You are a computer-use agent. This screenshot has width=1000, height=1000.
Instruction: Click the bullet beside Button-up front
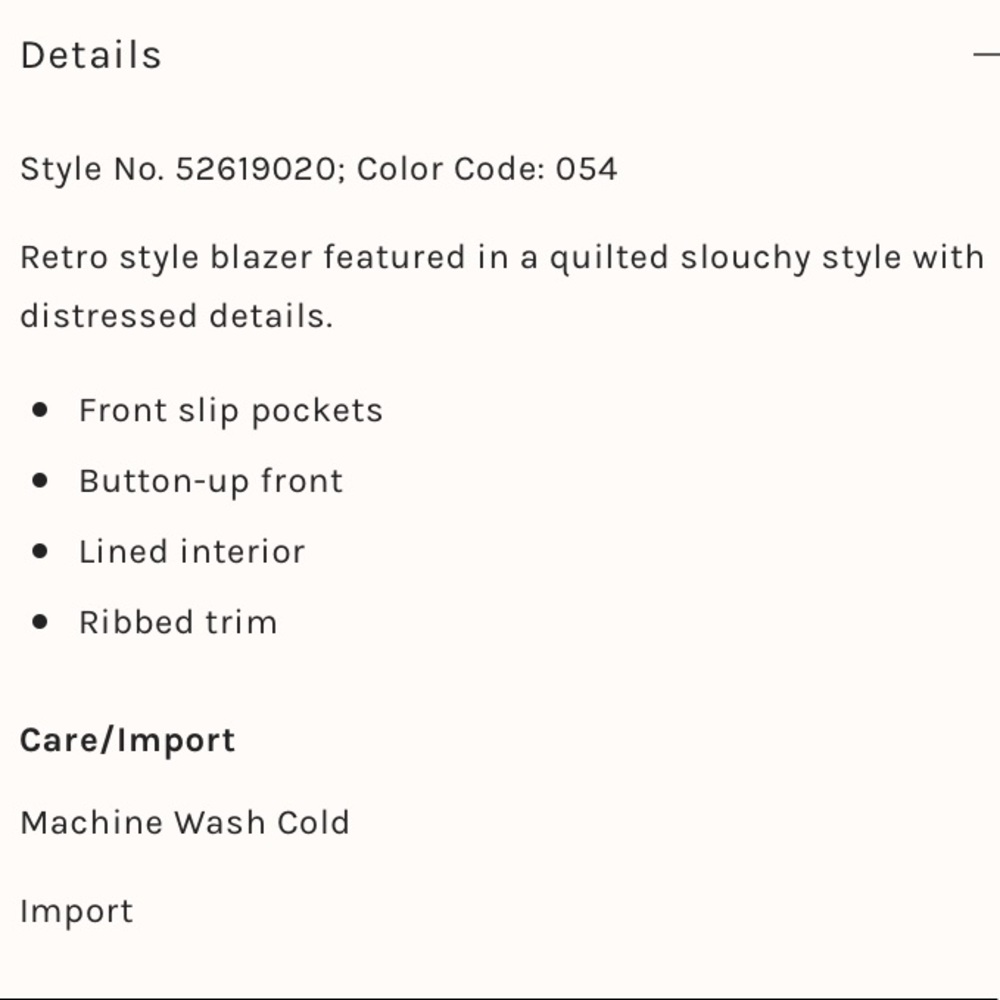coord(40,480)
